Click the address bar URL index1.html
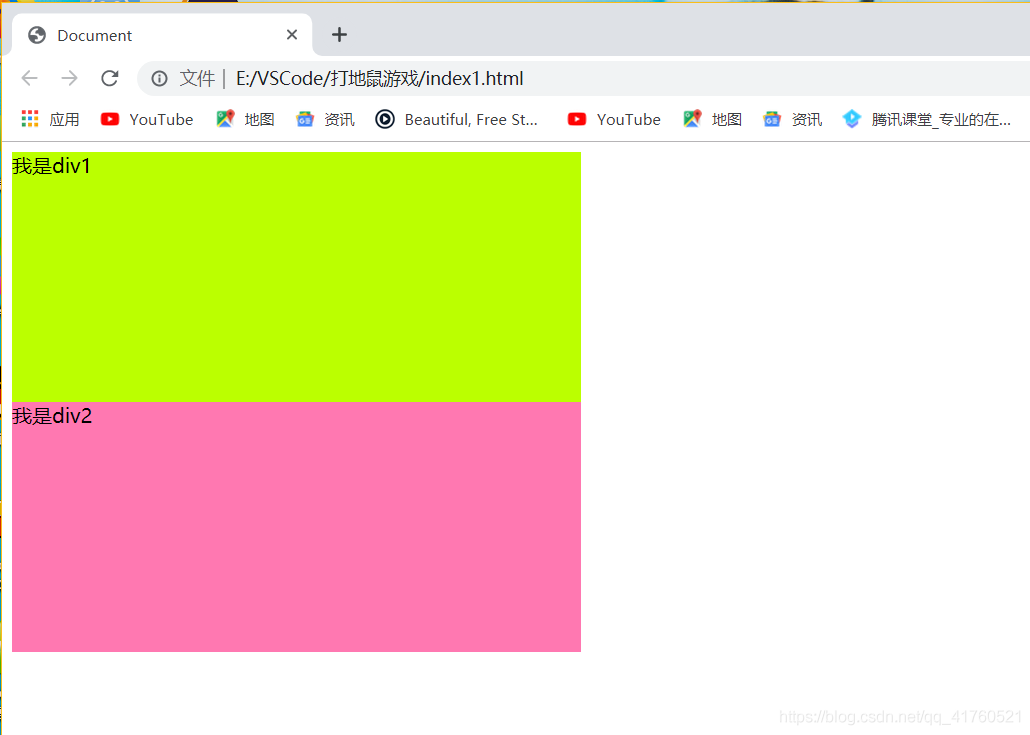Viewport: 1030px width, 735px height. tap(380, 79)
